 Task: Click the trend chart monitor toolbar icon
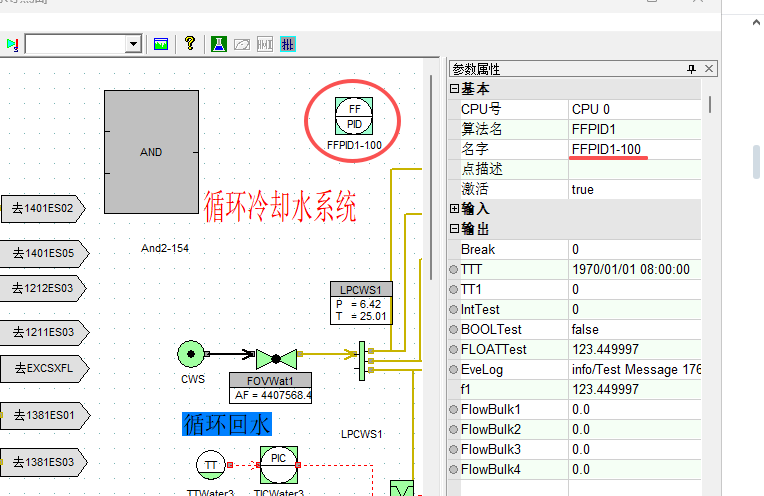[x=160, y=44]
